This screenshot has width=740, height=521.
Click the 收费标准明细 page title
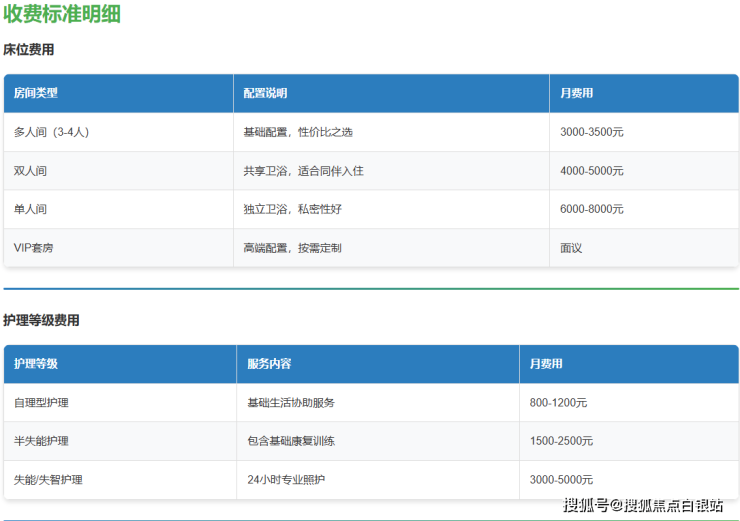61,14
